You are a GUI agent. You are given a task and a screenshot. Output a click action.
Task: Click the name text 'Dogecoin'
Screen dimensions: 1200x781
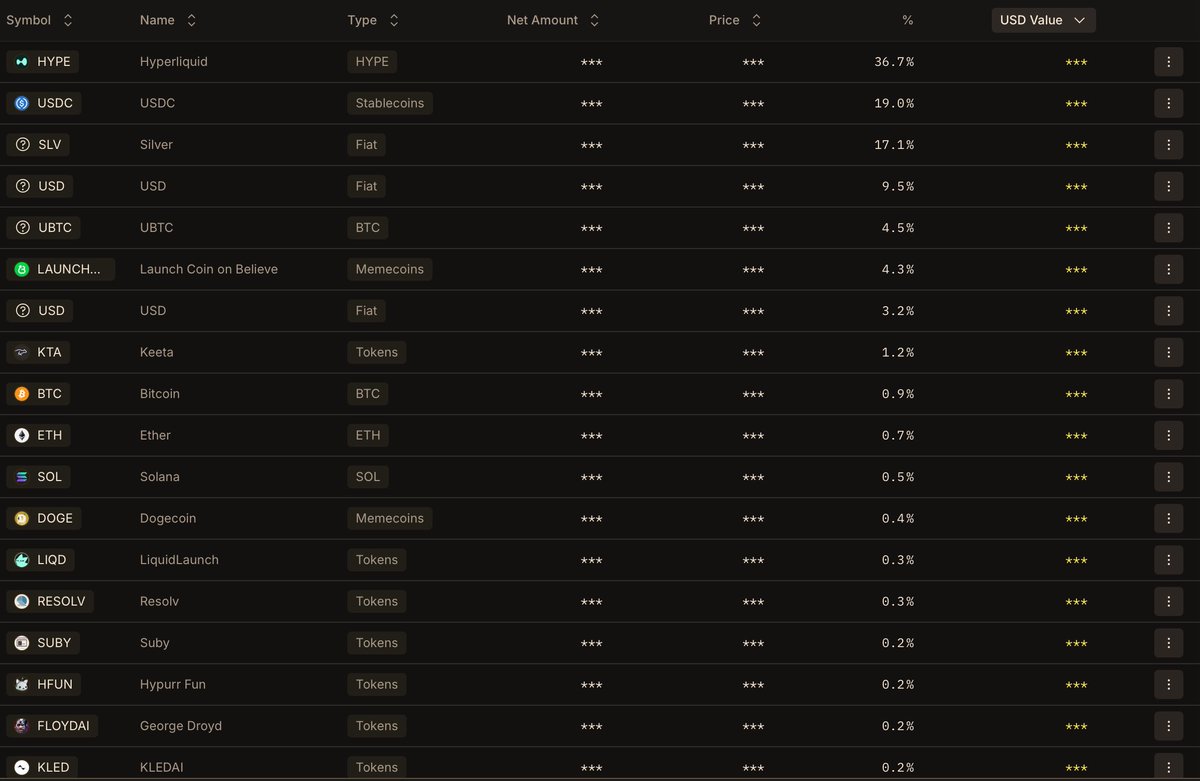point(168,518)
